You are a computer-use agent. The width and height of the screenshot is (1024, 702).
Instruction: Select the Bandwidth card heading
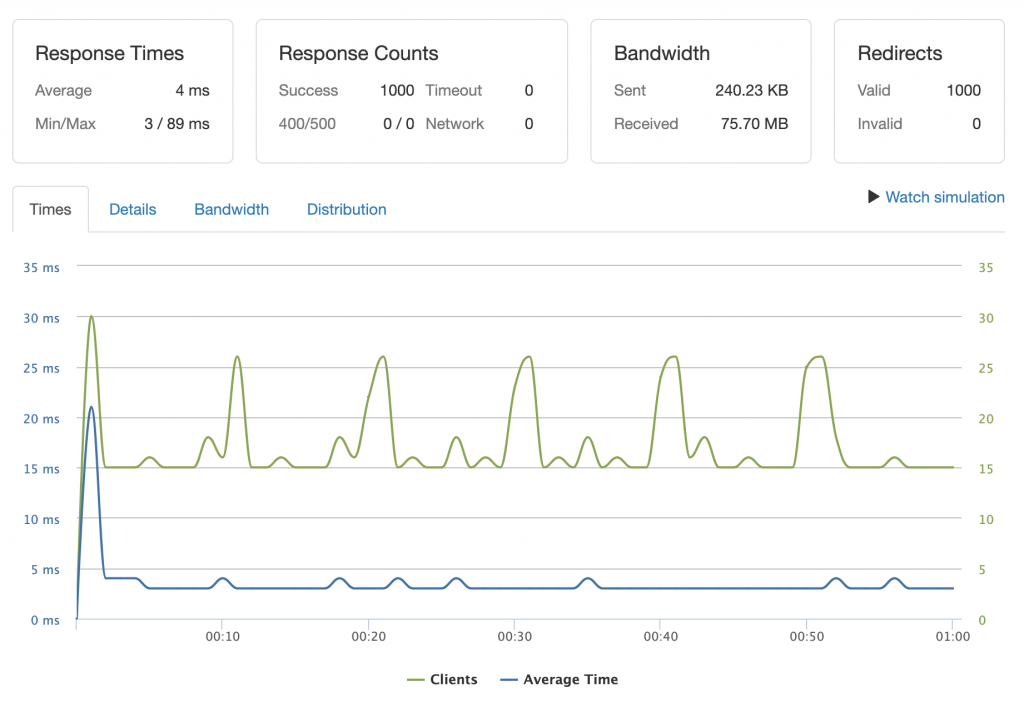662,54
